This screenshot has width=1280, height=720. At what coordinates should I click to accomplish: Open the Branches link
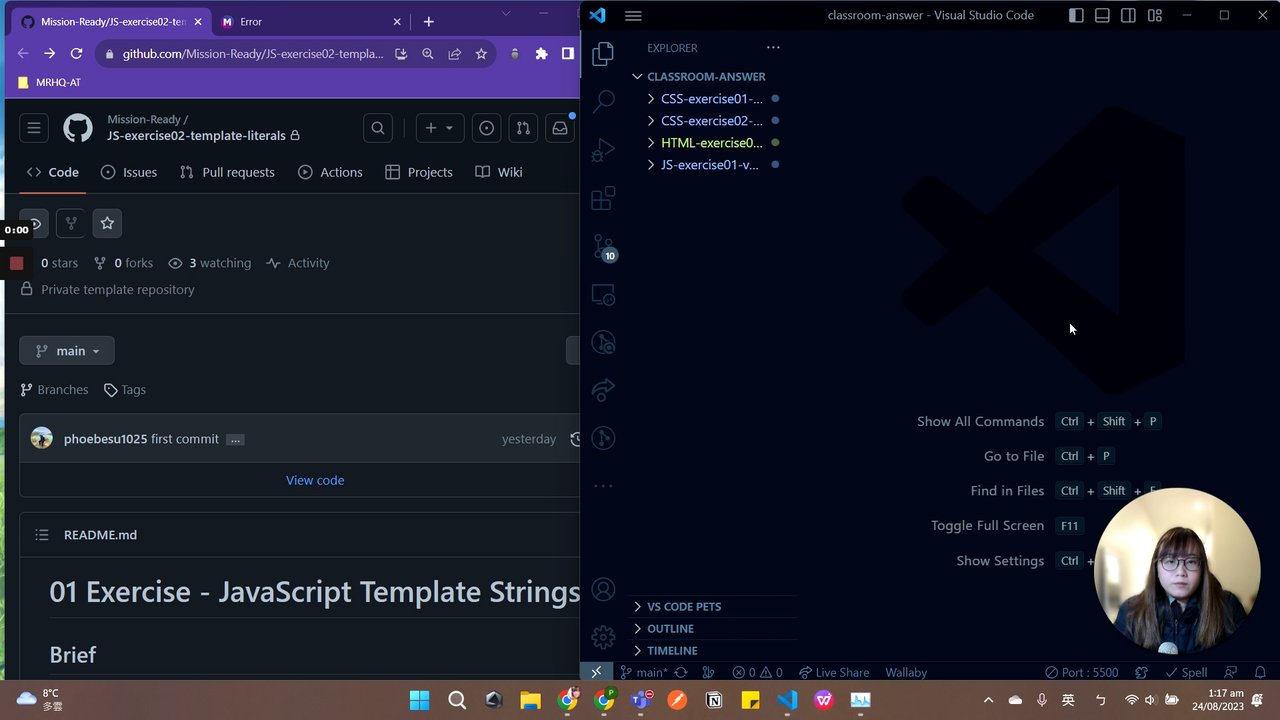click(x=54, y=390)
